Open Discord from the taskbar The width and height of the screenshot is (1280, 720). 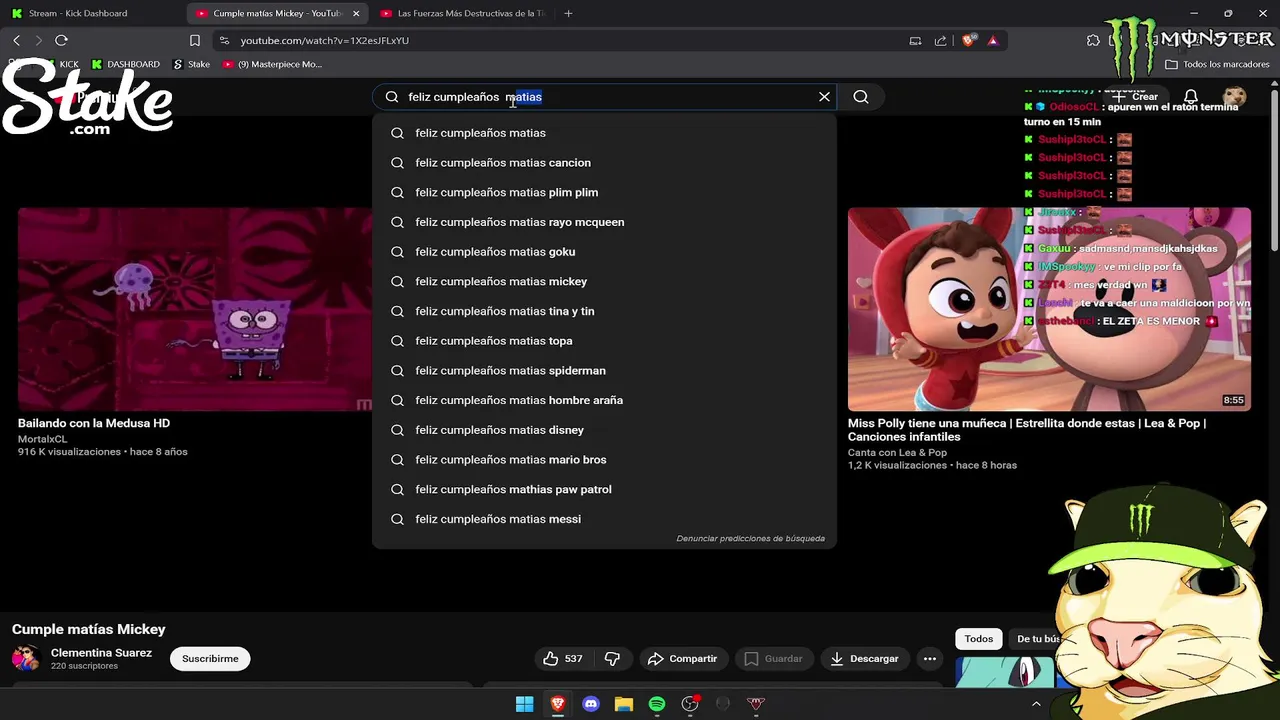(x=591, y=704)
